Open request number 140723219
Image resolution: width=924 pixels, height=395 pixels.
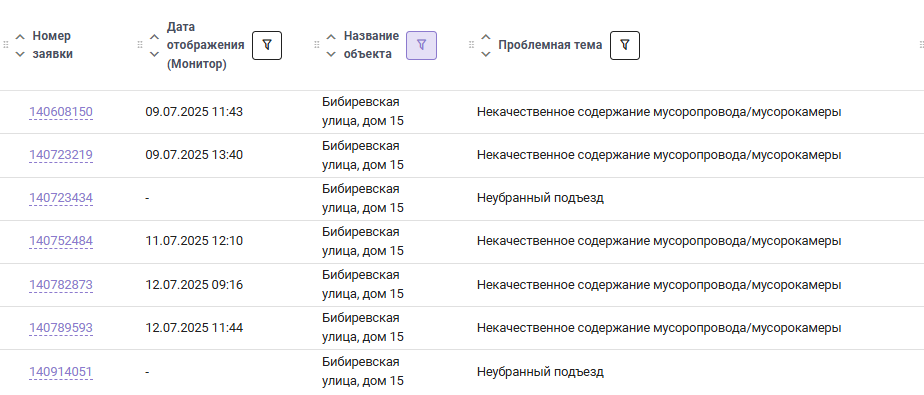coord(61,155)
